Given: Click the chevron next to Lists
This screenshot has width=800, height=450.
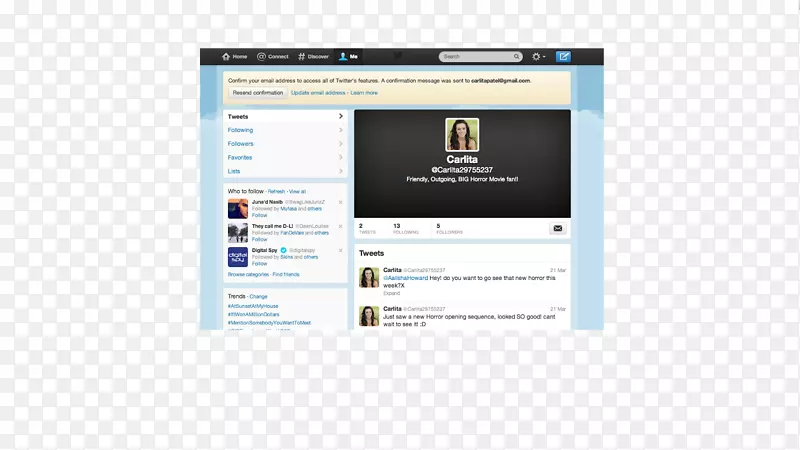Looking at the screenshot, I should pyautogui.click(x=341, y=171).
